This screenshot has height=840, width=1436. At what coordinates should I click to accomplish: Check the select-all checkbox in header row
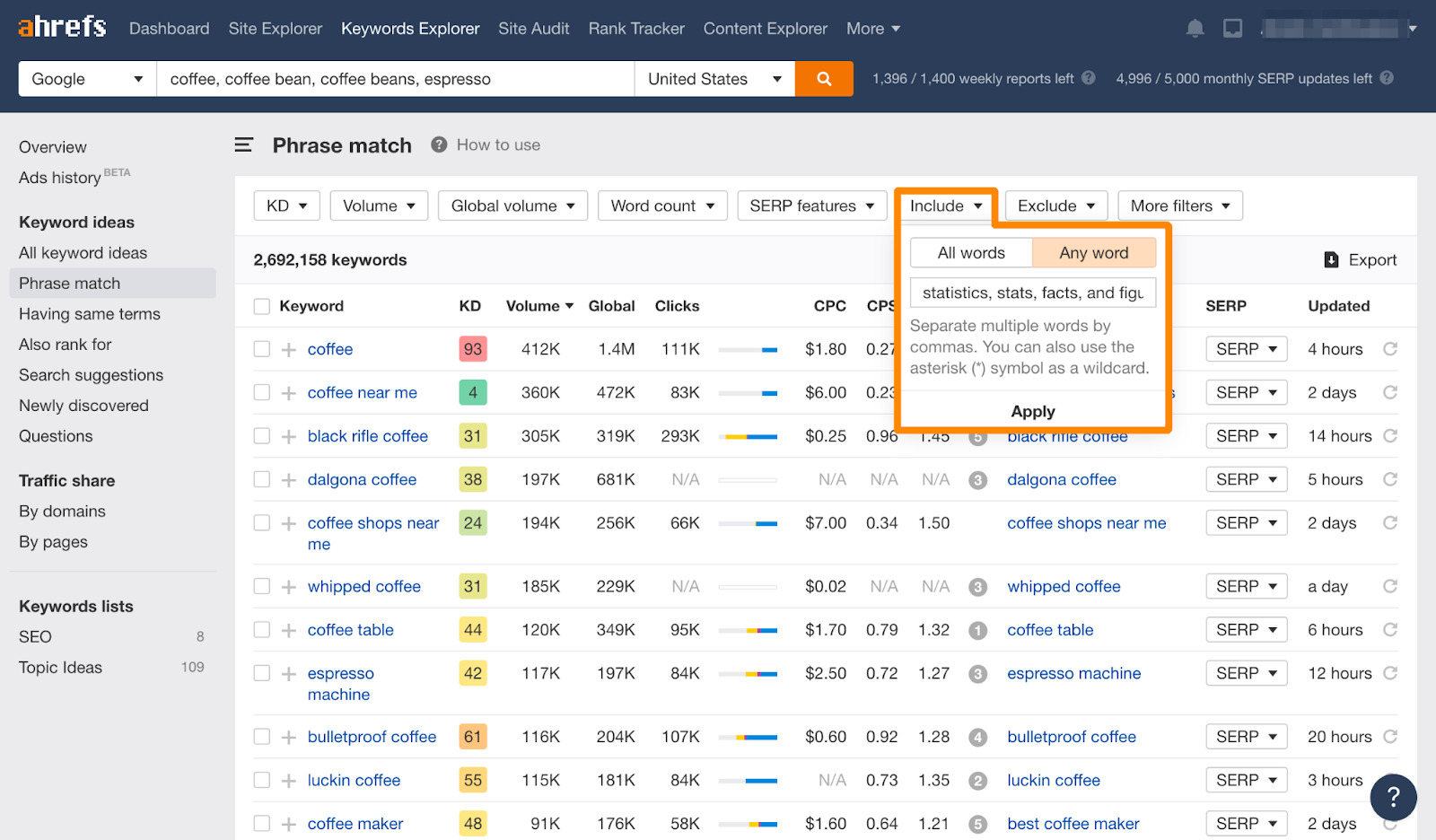click(261, 305)
